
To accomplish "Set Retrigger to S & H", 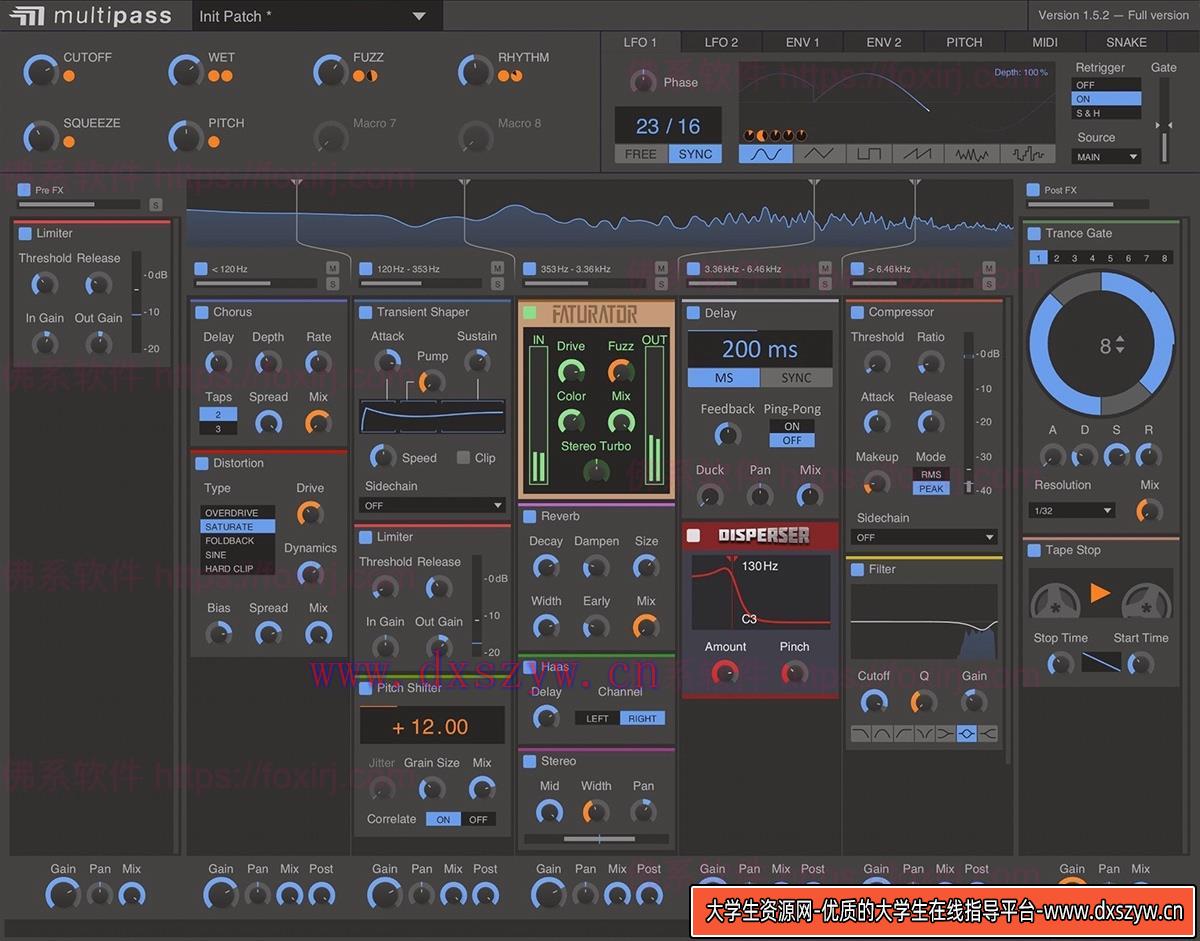I will point(1106,113).
